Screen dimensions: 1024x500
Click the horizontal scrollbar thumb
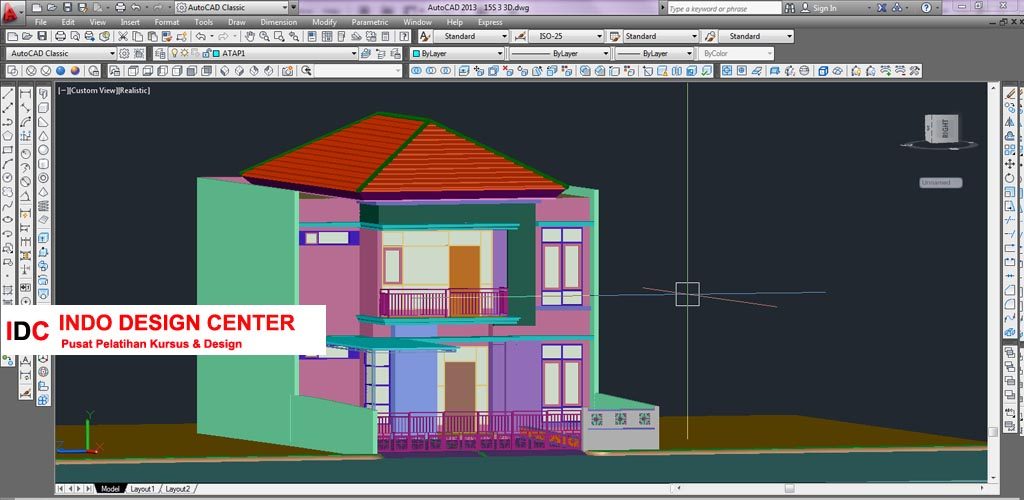click(x=790, y=488)
